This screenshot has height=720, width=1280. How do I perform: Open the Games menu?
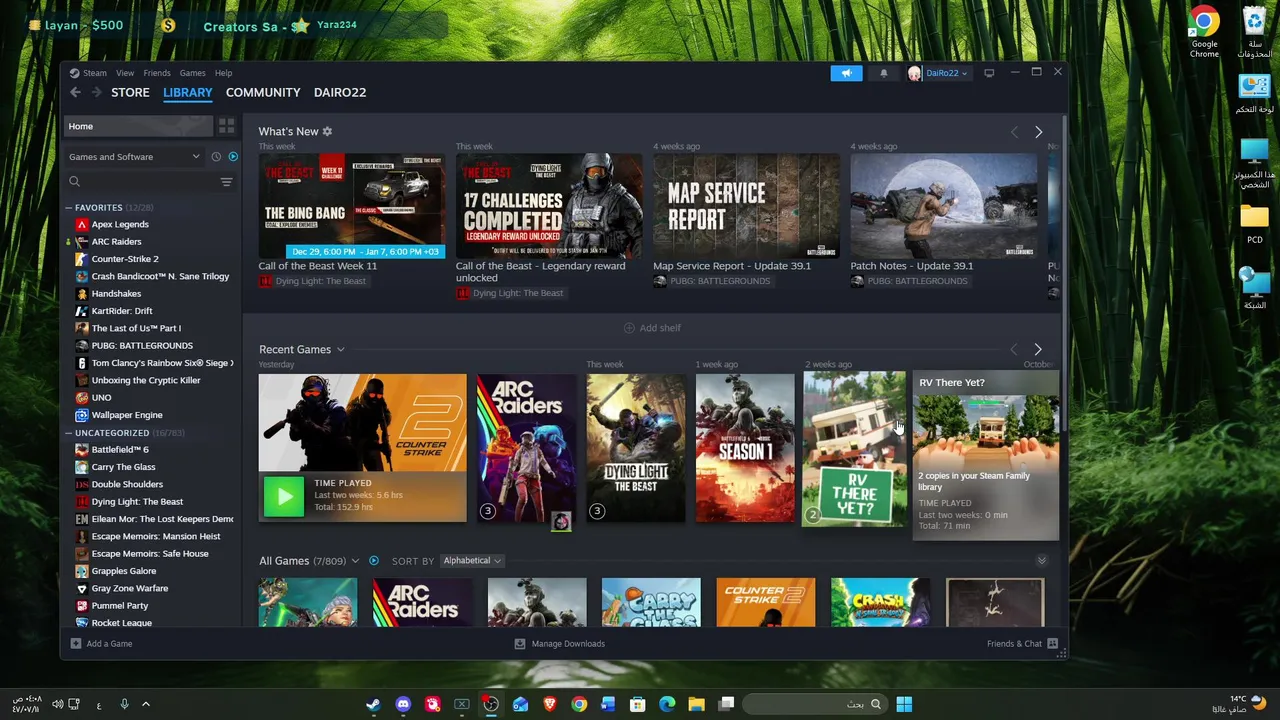tap(193, 73)
